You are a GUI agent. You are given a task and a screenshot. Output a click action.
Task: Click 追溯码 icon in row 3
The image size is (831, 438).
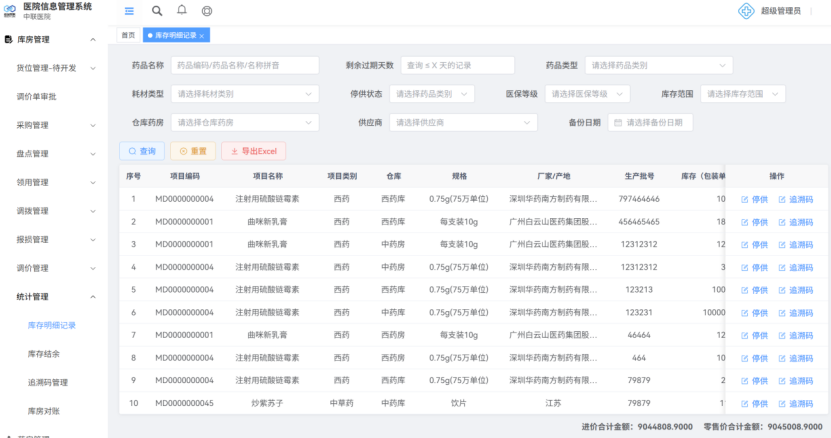[782, 245]
